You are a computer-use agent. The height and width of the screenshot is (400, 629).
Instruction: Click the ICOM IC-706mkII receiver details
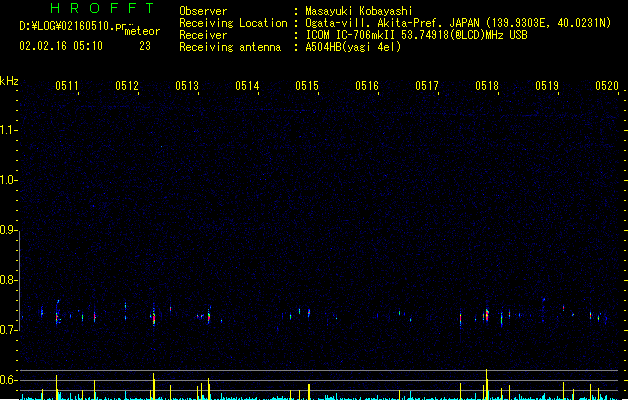tap(416, 35)
